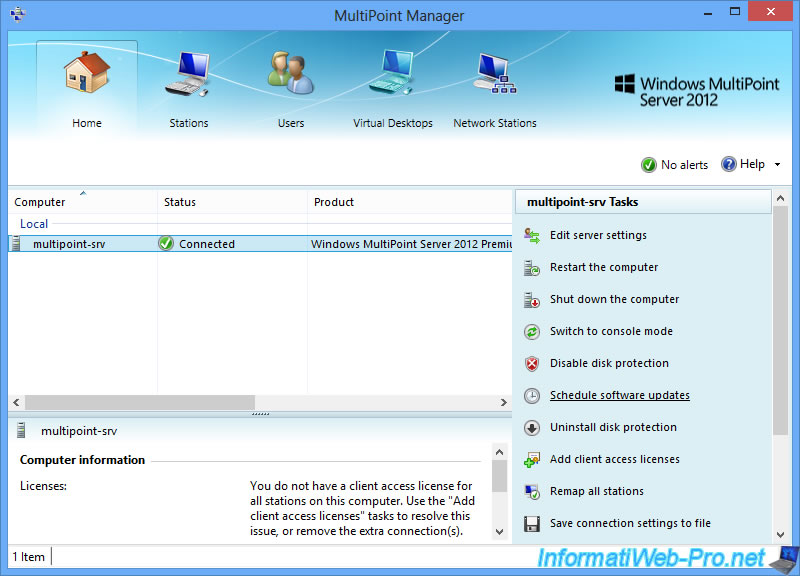Choose Save connection settings to file task
Image resolution: width=800 pixels, height=576 pixels.
tap(630, 523)
